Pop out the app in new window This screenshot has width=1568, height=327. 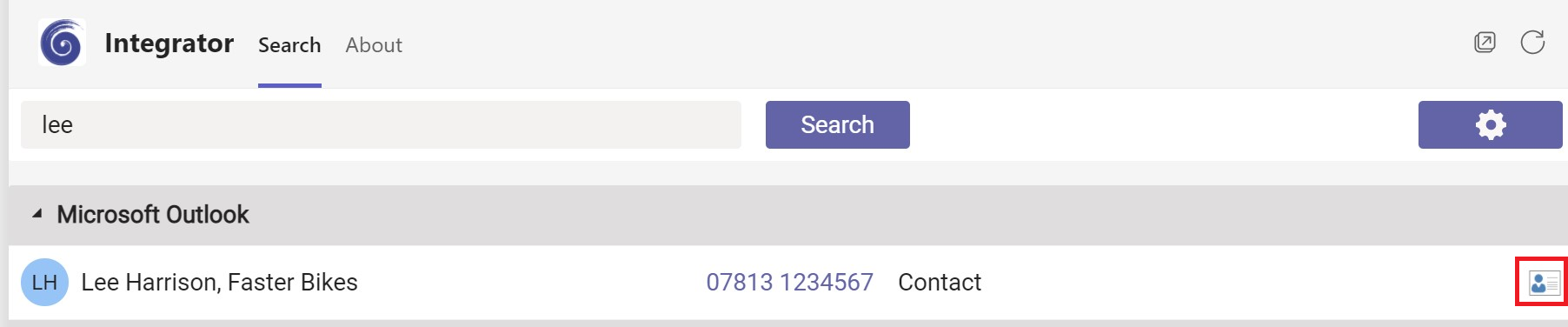pos(1485,42)
